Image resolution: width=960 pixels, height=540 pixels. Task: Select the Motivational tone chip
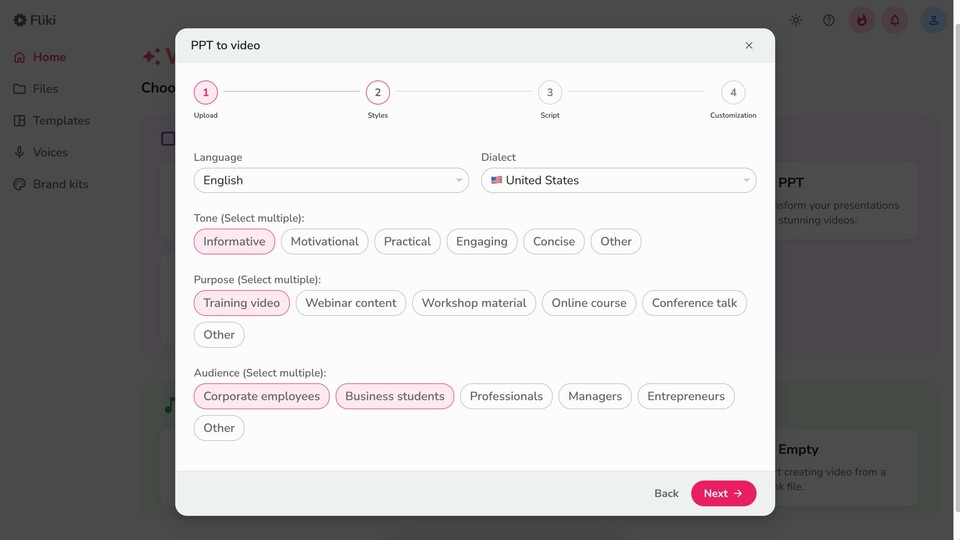pyautogui.click(x=324, y=241)
